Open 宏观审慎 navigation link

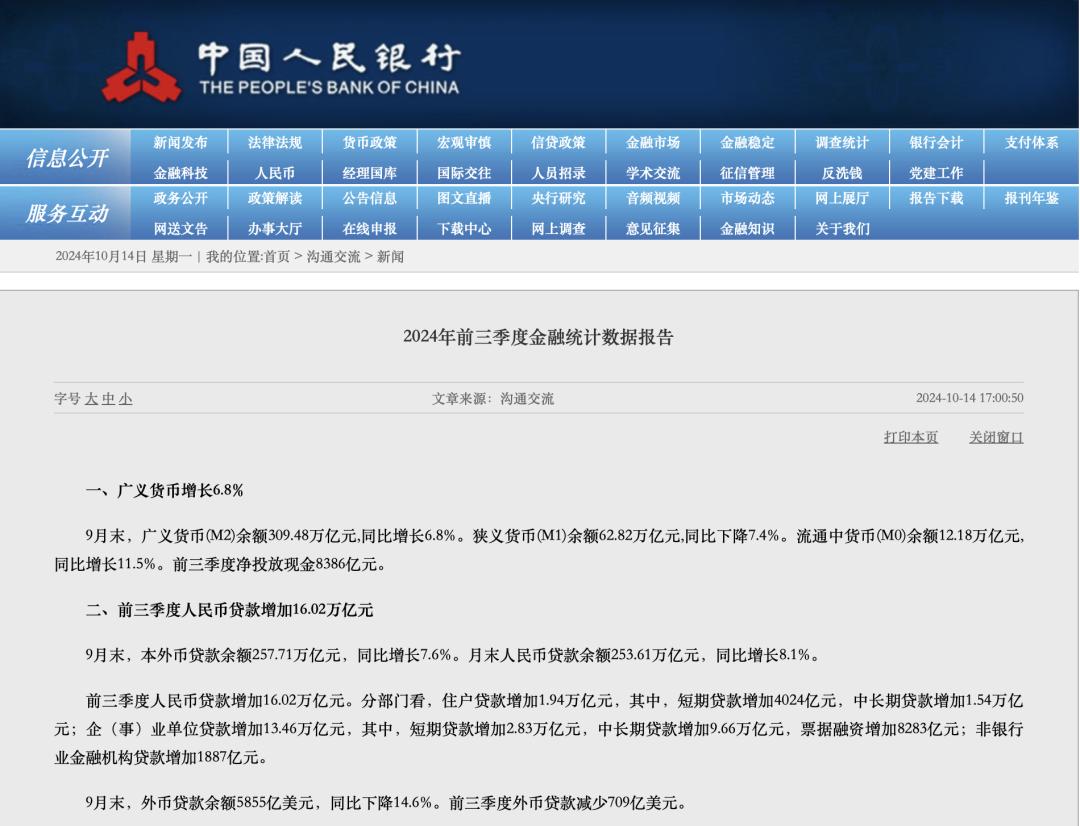(464, 143)
